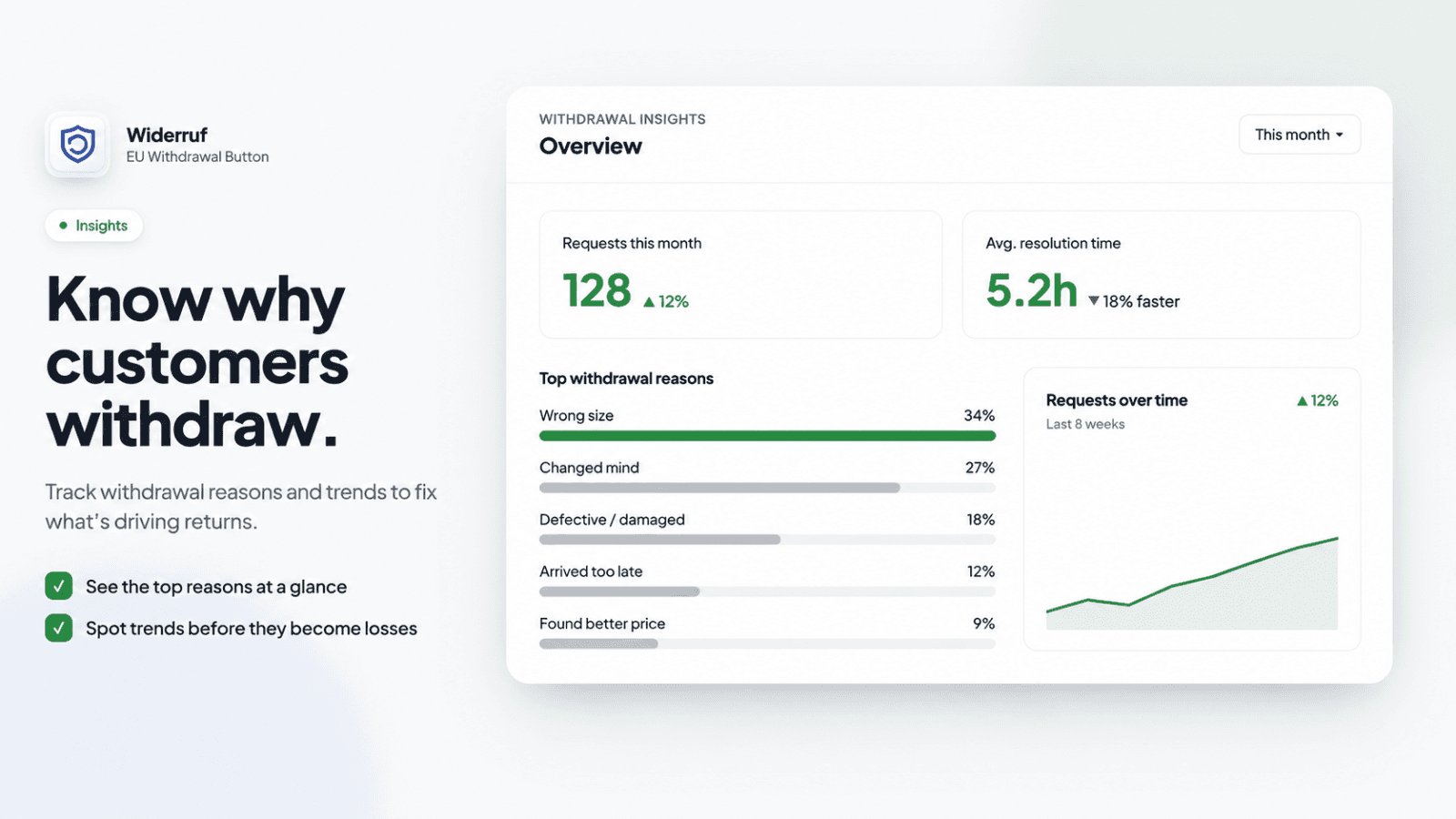This screenshot has height=819, width=1456.
Task: Click the Avg. resolution time label
Action: pyautogui.click(x=1053, y=243)
